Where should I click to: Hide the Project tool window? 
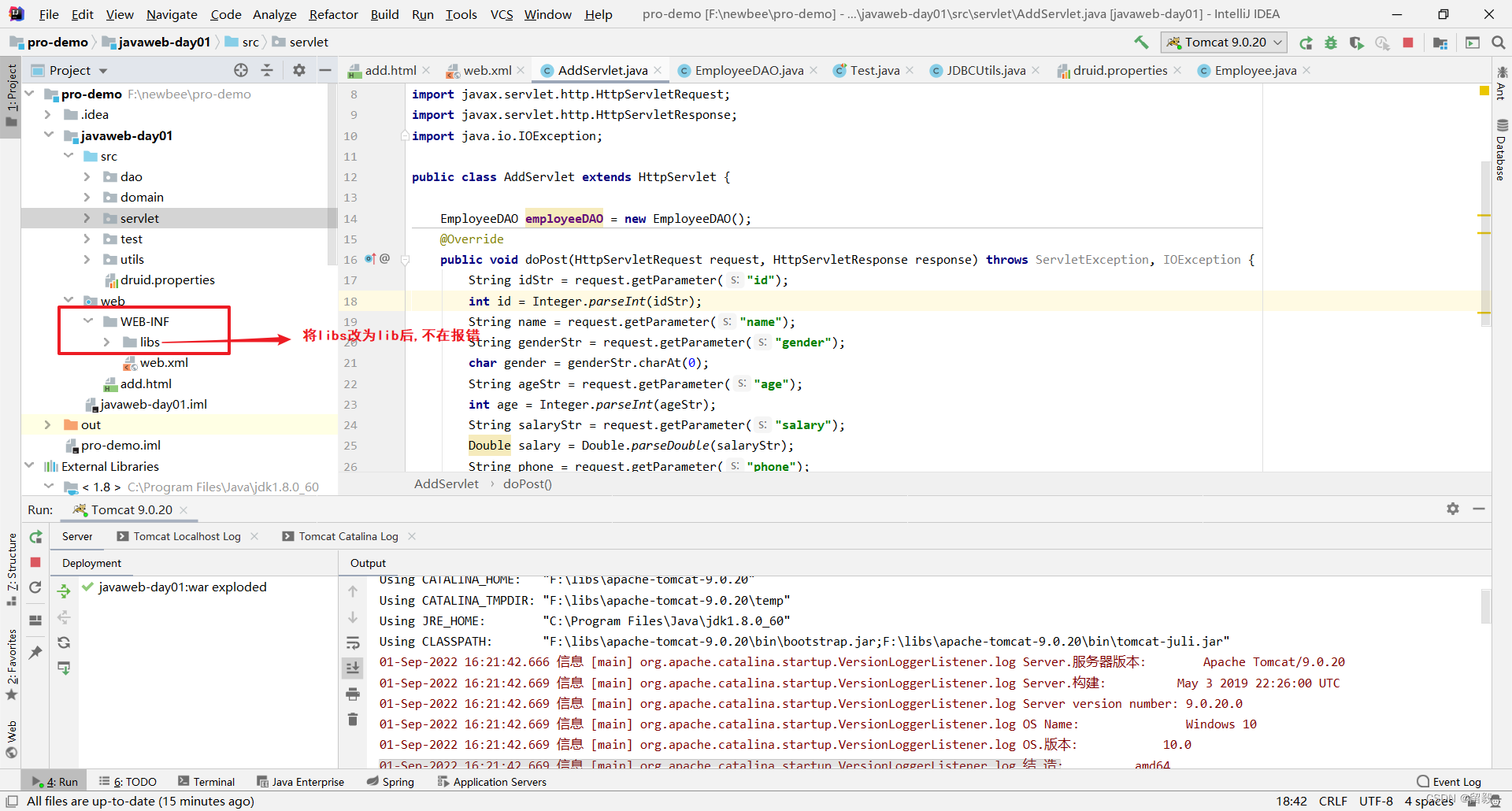[324, 70]
